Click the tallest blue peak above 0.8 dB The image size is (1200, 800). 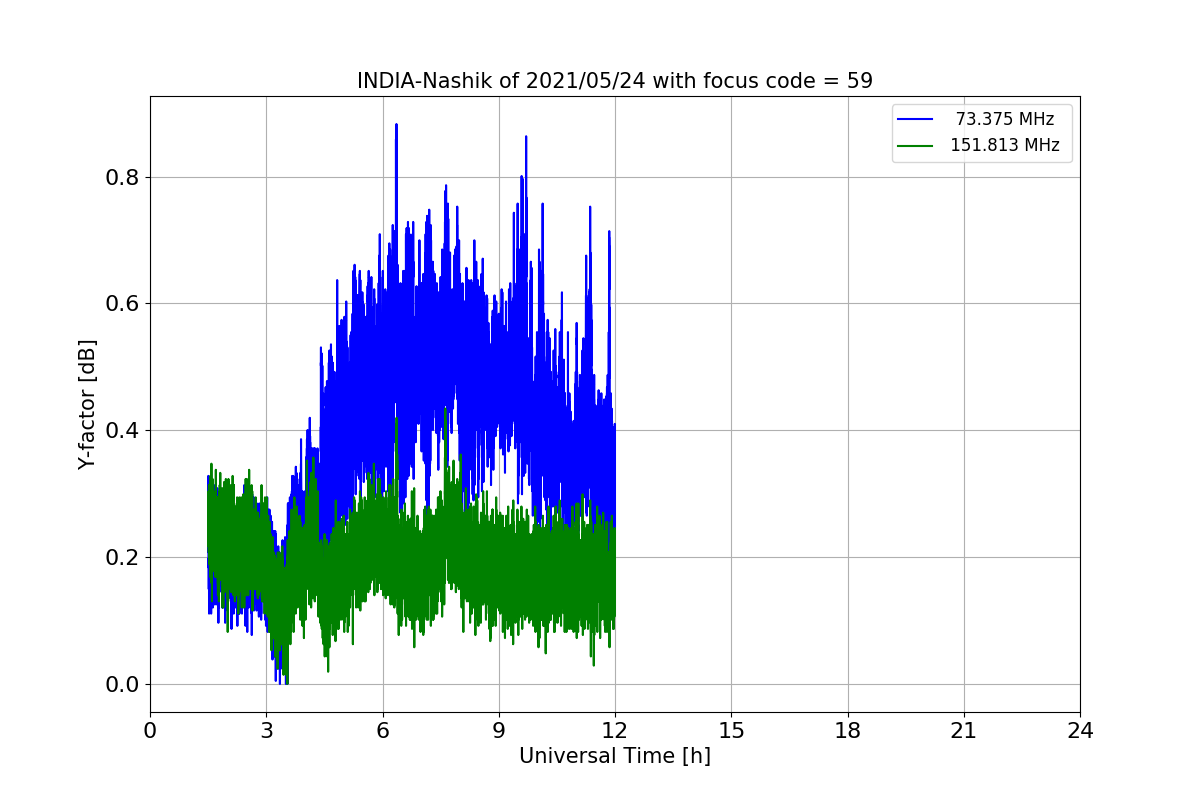click(x=396, y=126)
